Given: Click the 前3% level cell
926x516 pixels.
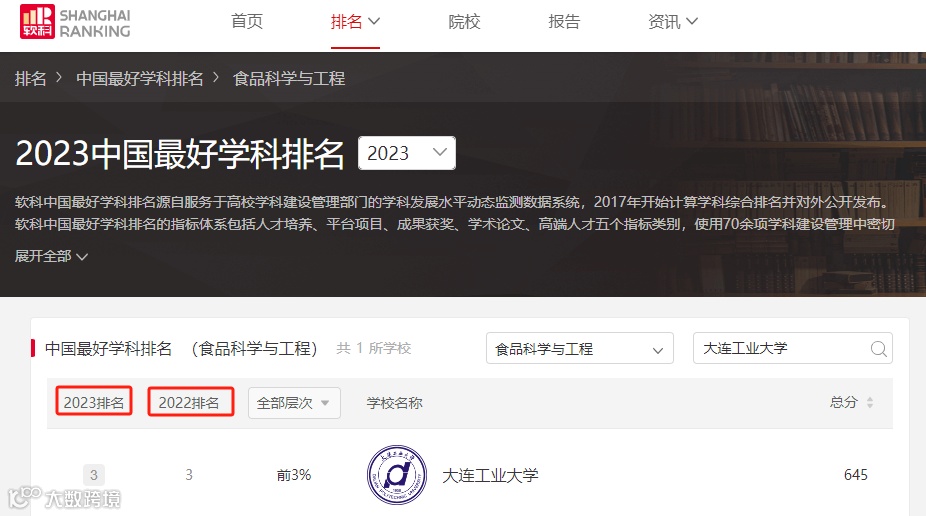Looking at the screenshot, I should tap(294, 475).
